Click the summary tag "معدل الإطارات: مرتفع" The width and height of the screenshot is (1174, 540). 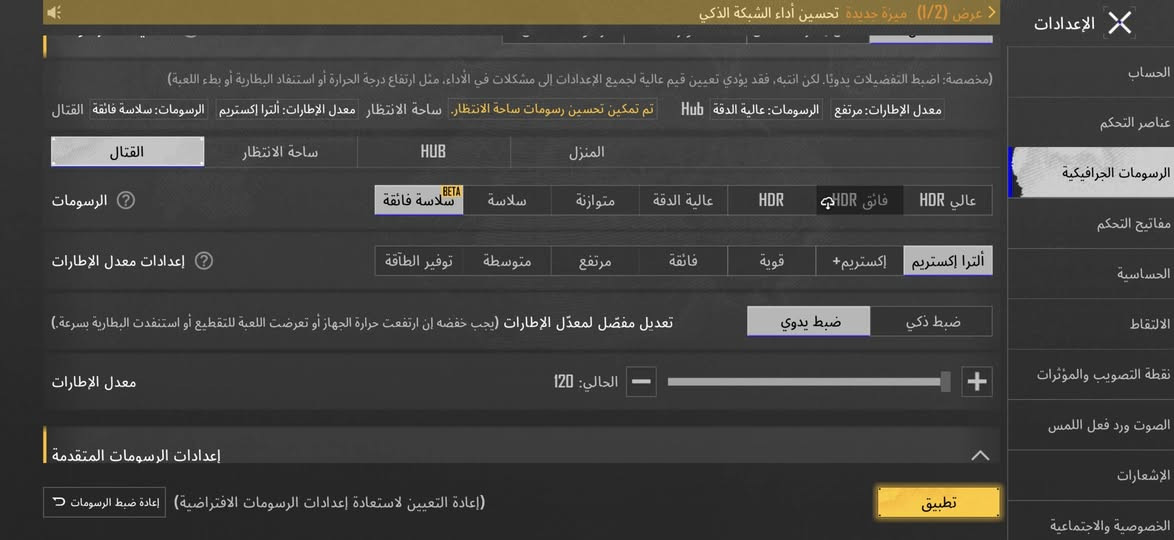click(x=887, y=110)
